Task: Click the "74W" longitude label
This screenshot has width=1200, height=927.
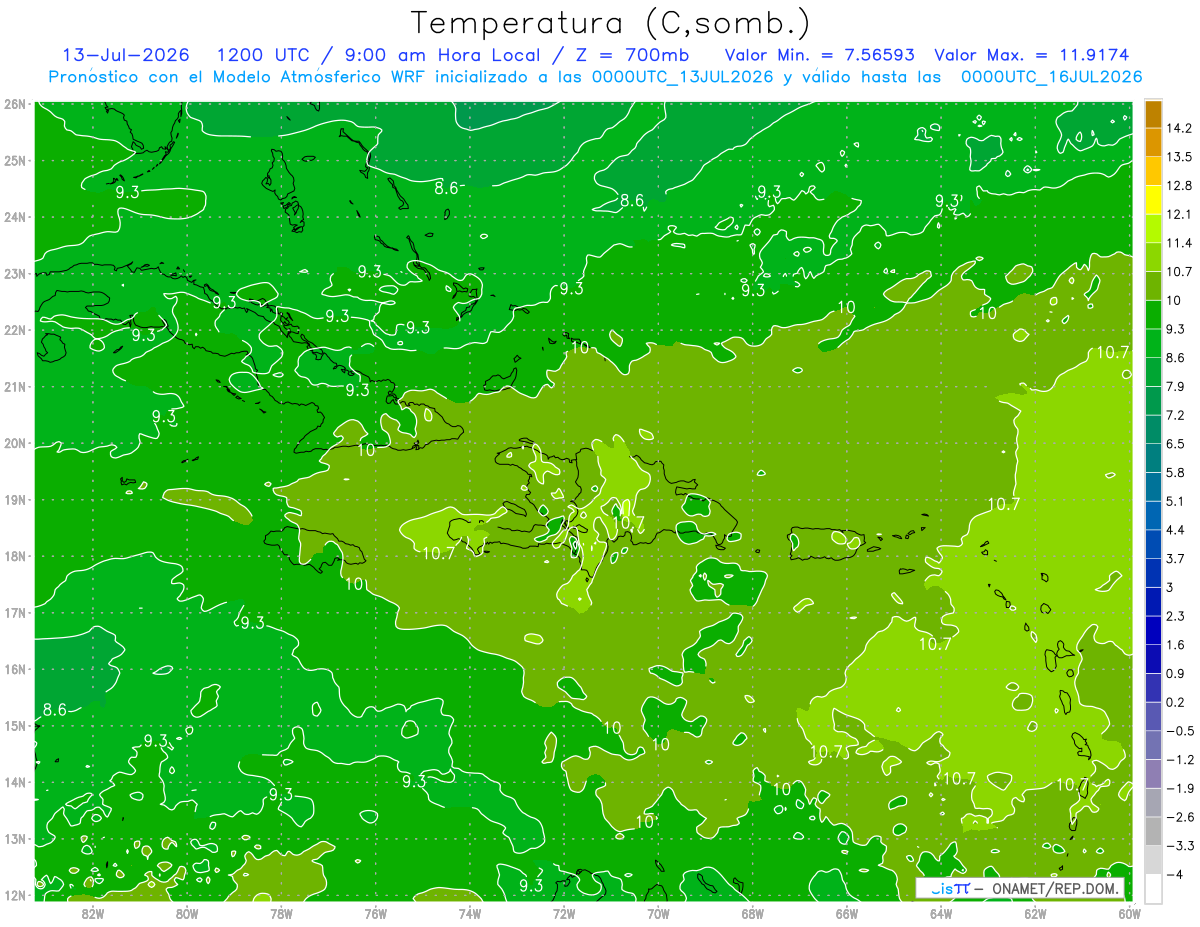Action: pos(470,913)
